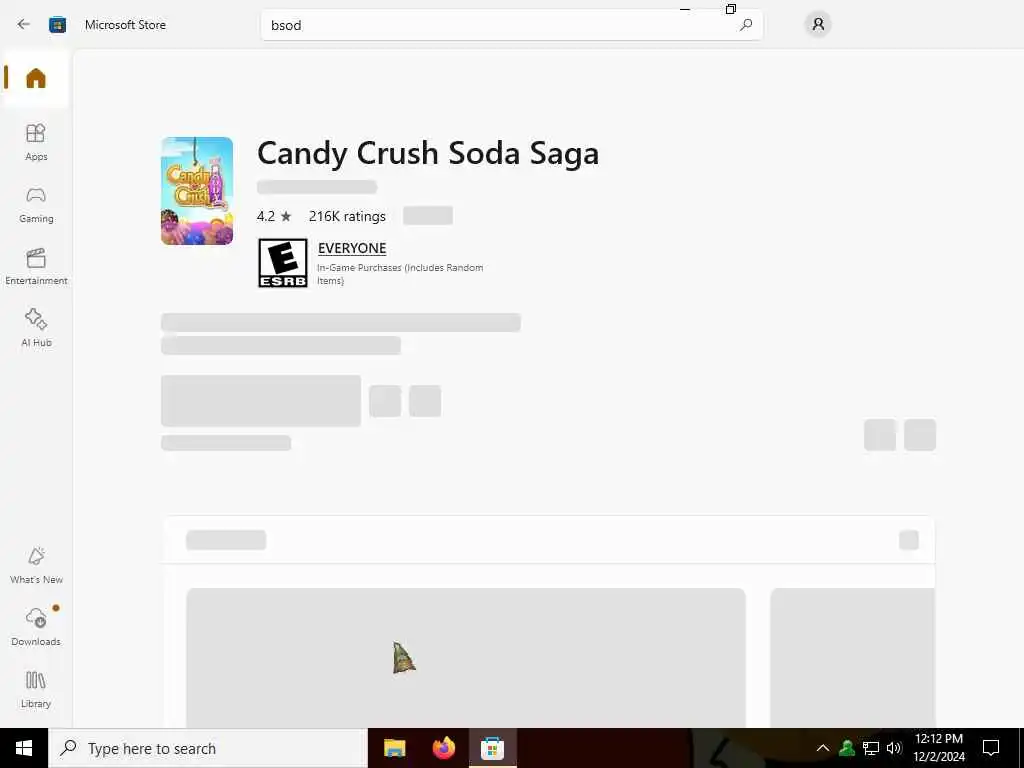Go to the Home section
Viewport: 1024px width, 768px height.
coord(36,78)
